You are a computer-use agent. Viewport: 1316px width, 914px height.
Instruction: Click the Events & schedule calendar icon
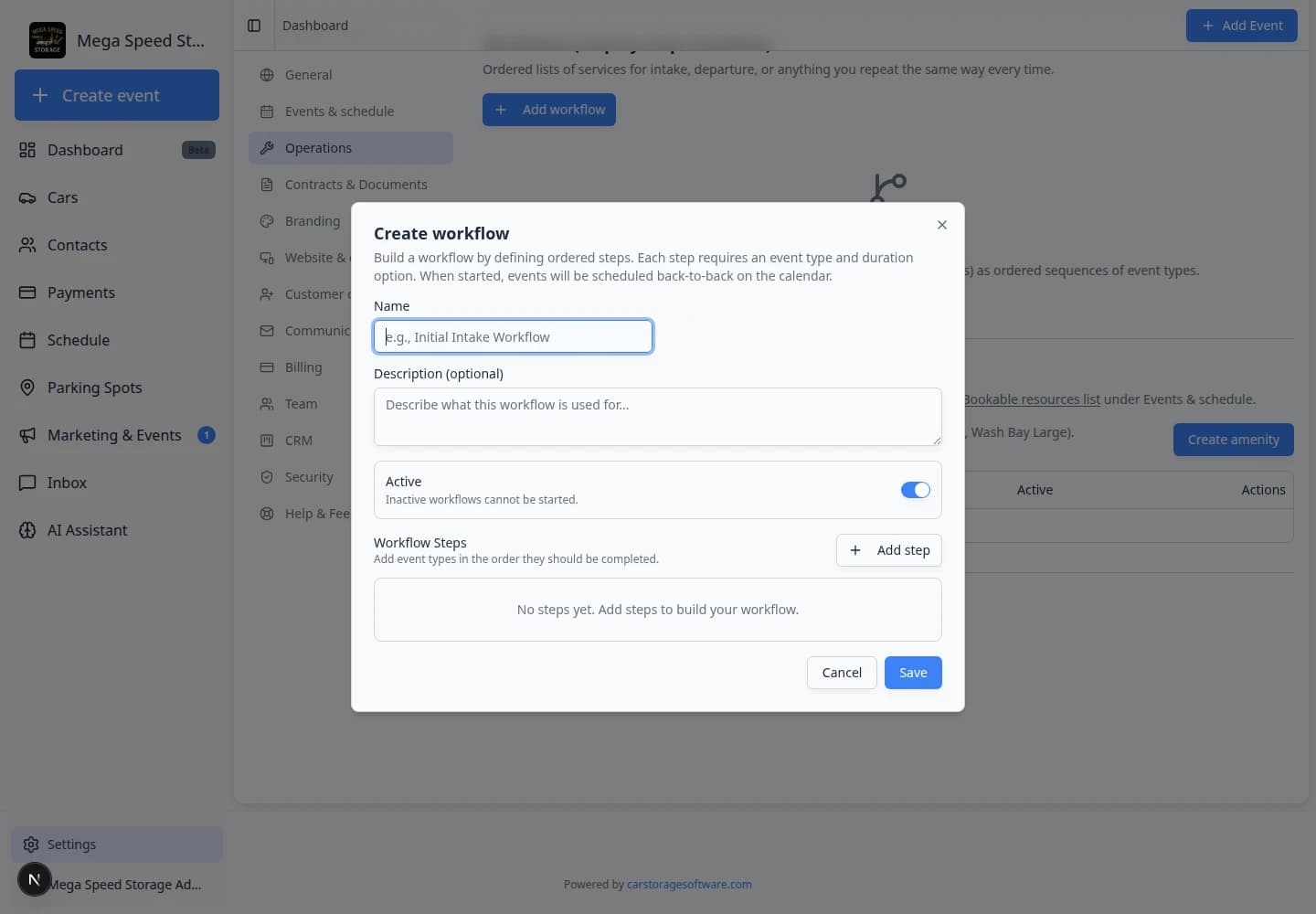coord(267,112)
